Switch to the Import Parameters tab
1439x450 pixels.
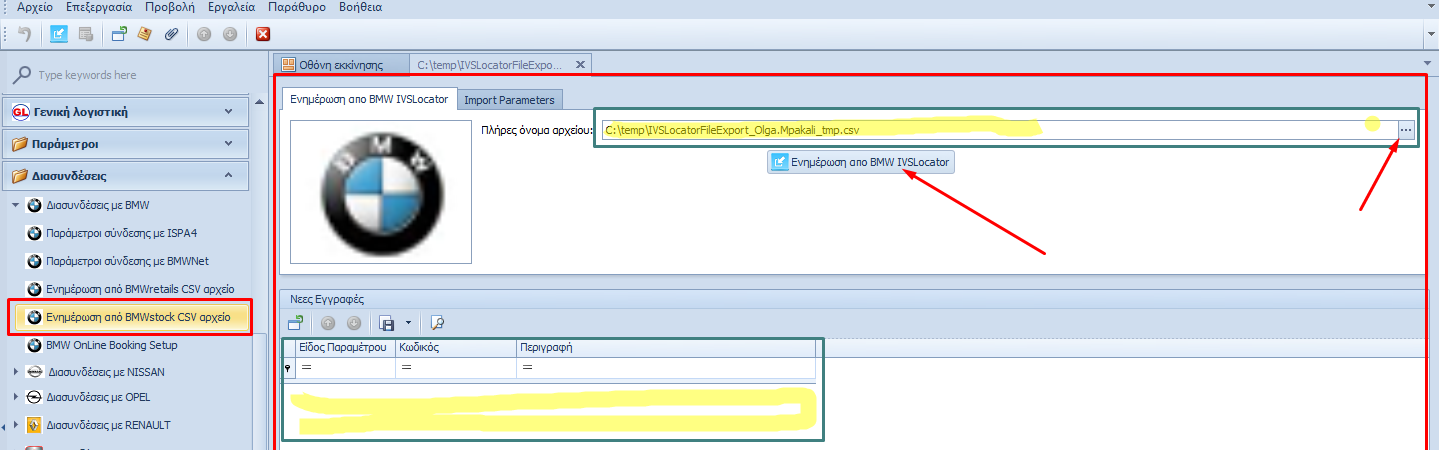tap(508, 100)
